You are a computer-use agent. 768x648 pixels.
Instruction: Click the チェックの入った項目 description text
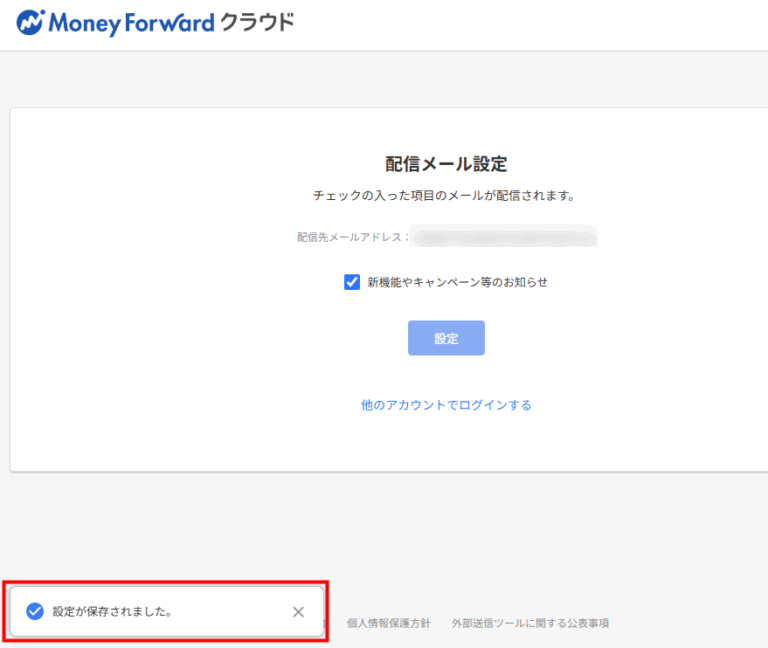(446, 196)
